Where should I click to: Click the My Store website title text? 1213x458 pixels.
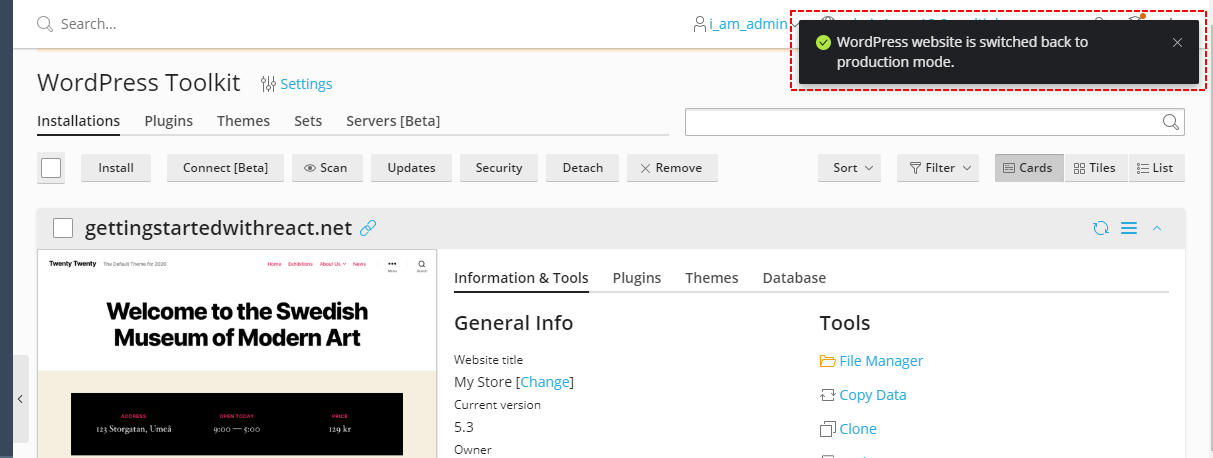[483, 382]
